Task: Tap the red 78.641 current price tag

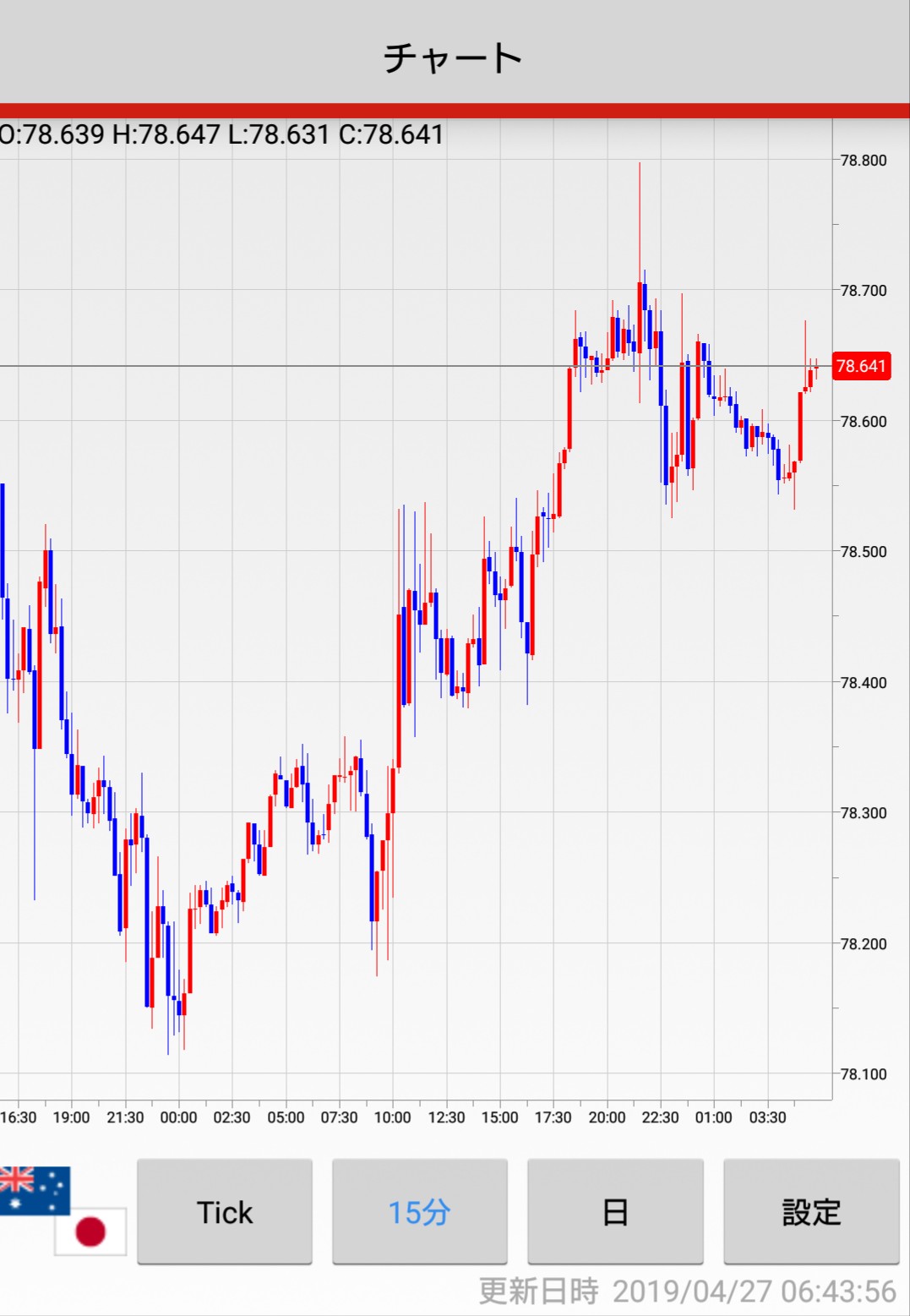Action: tap(861, 366)
